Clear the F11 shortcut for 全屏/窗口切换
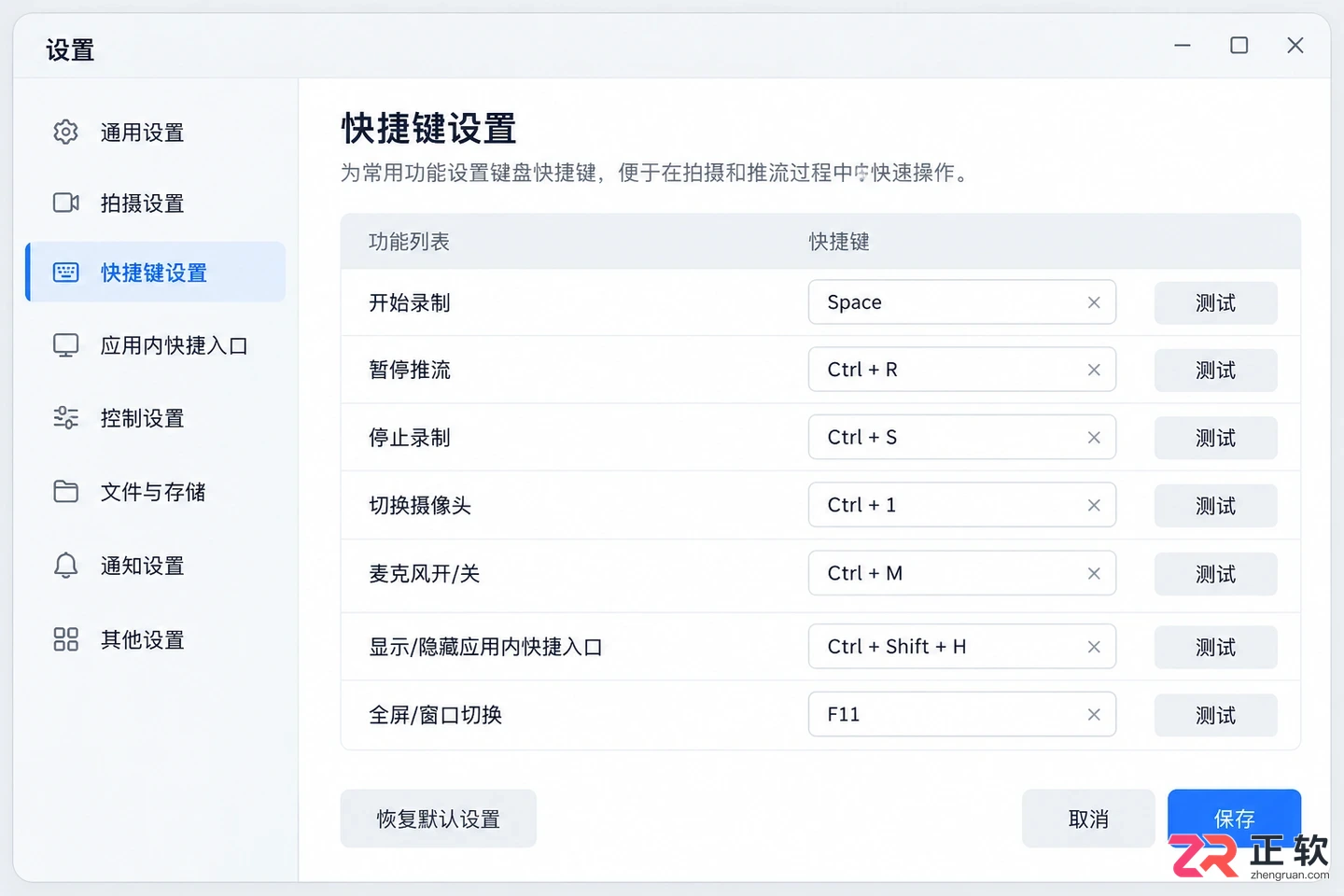The image size is (1344, 896). 1094,714
